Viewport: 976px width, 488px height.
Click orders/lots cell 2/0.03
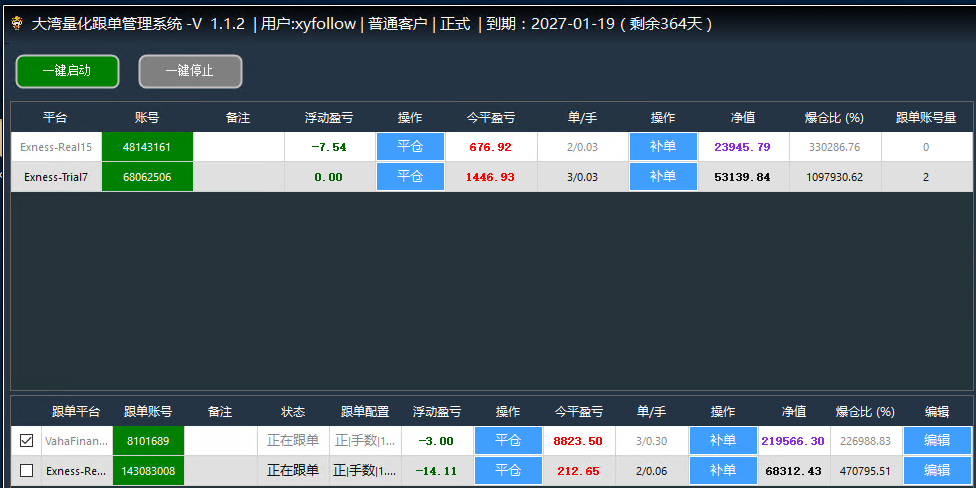(583, 148)
